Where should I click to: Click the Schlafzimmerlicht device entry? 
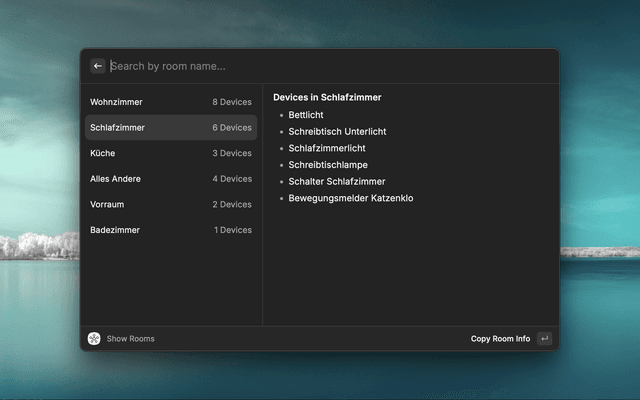pos(327,148)
